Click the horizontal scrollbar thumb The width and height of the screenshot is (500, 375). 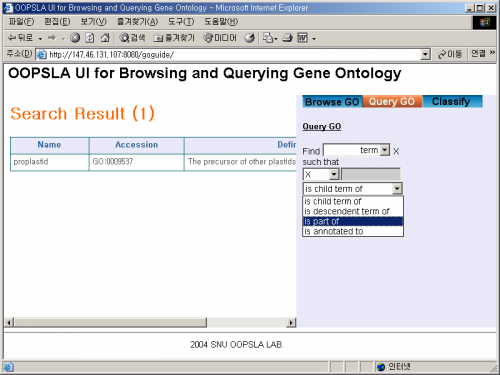[110, 322]
